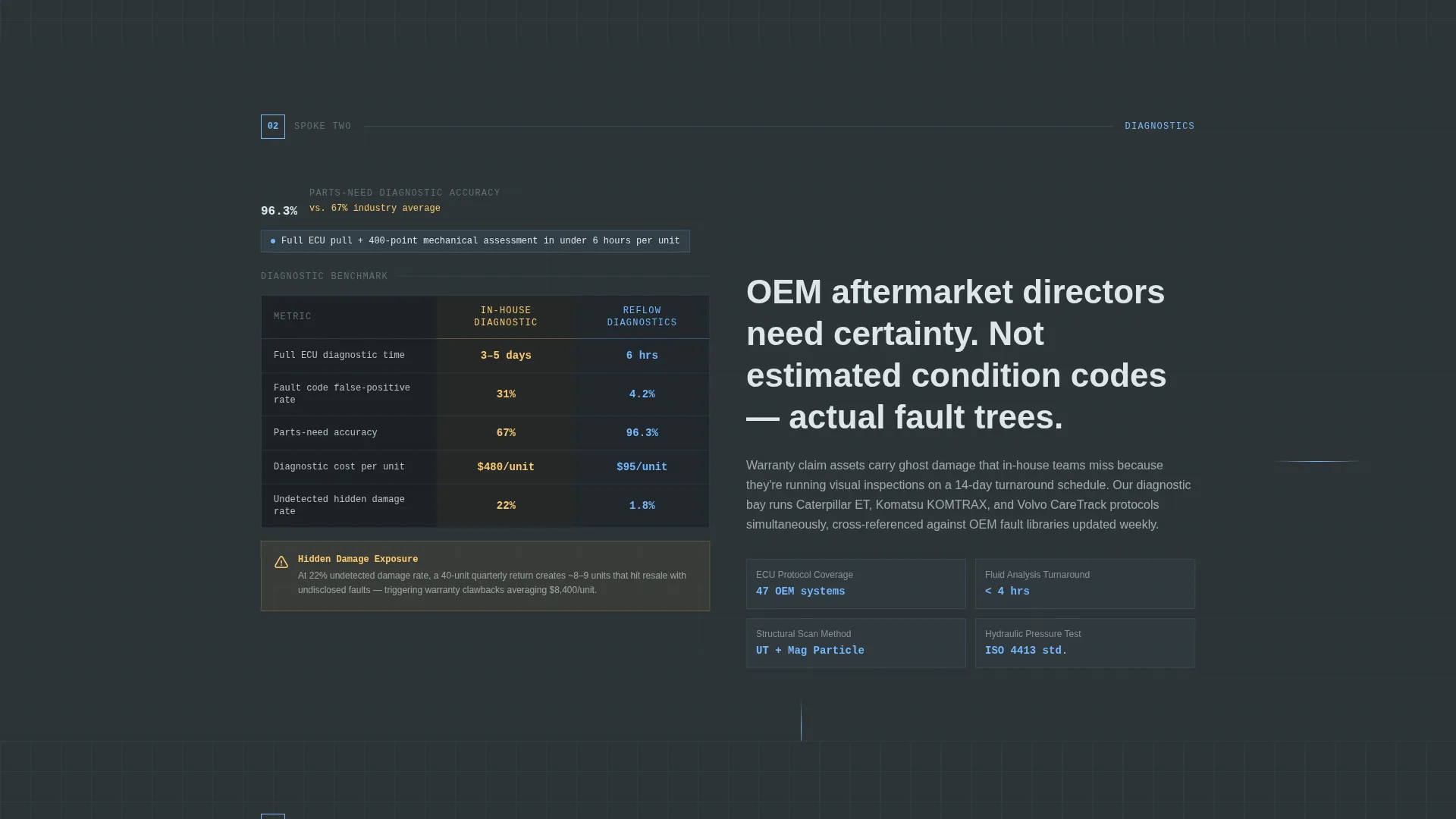Click the 1.8% table cell
The image size is (1456, 819).
point(642,506)
